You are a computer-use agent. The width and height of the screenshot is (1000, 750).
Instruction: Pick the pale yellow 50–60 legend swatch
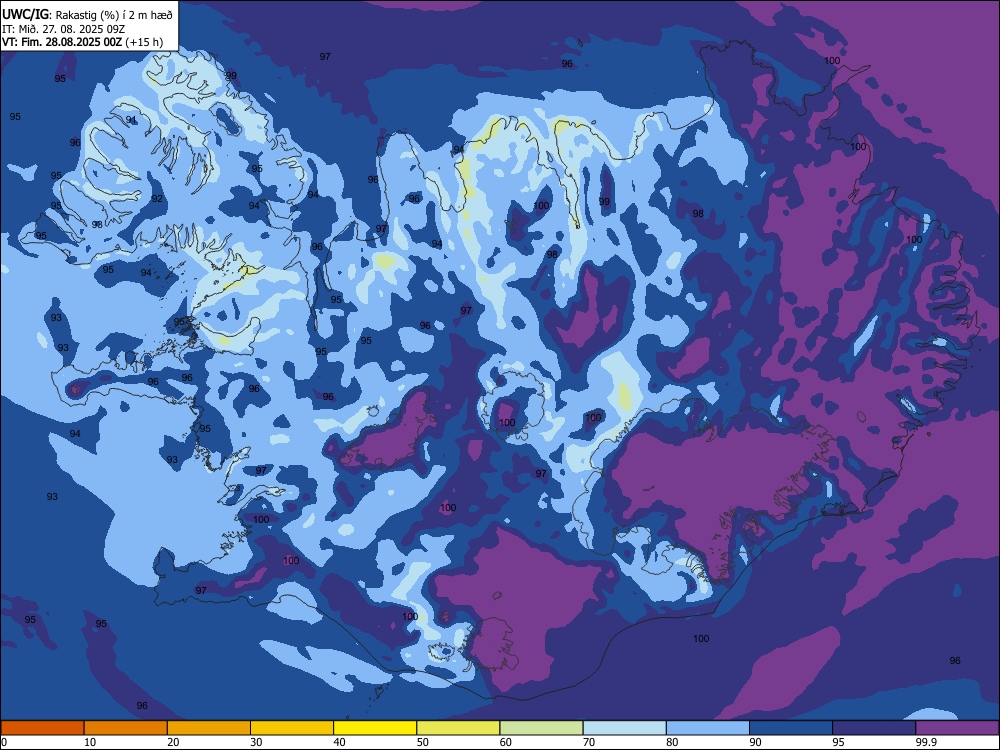pyautogui.click(x=458, y=728)
